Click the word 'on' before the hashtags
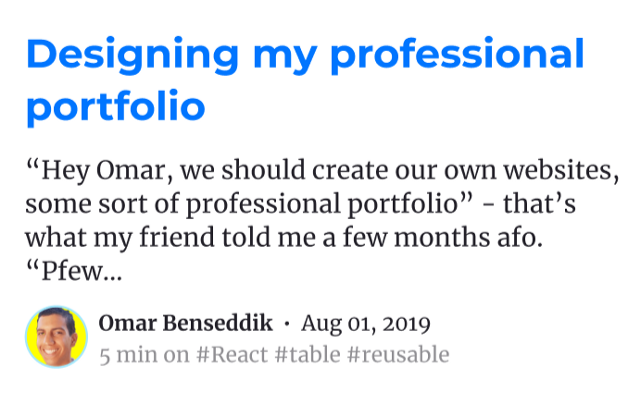 point(177,355)
